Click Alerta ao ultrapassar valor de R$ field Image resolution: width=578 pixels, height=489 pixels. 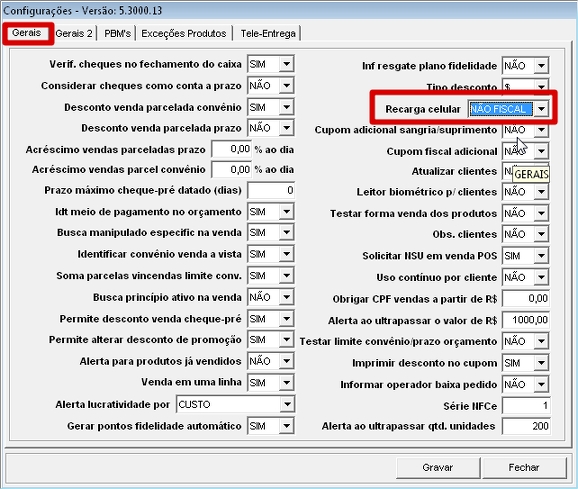pyautogui.click(x=526, y=320)
